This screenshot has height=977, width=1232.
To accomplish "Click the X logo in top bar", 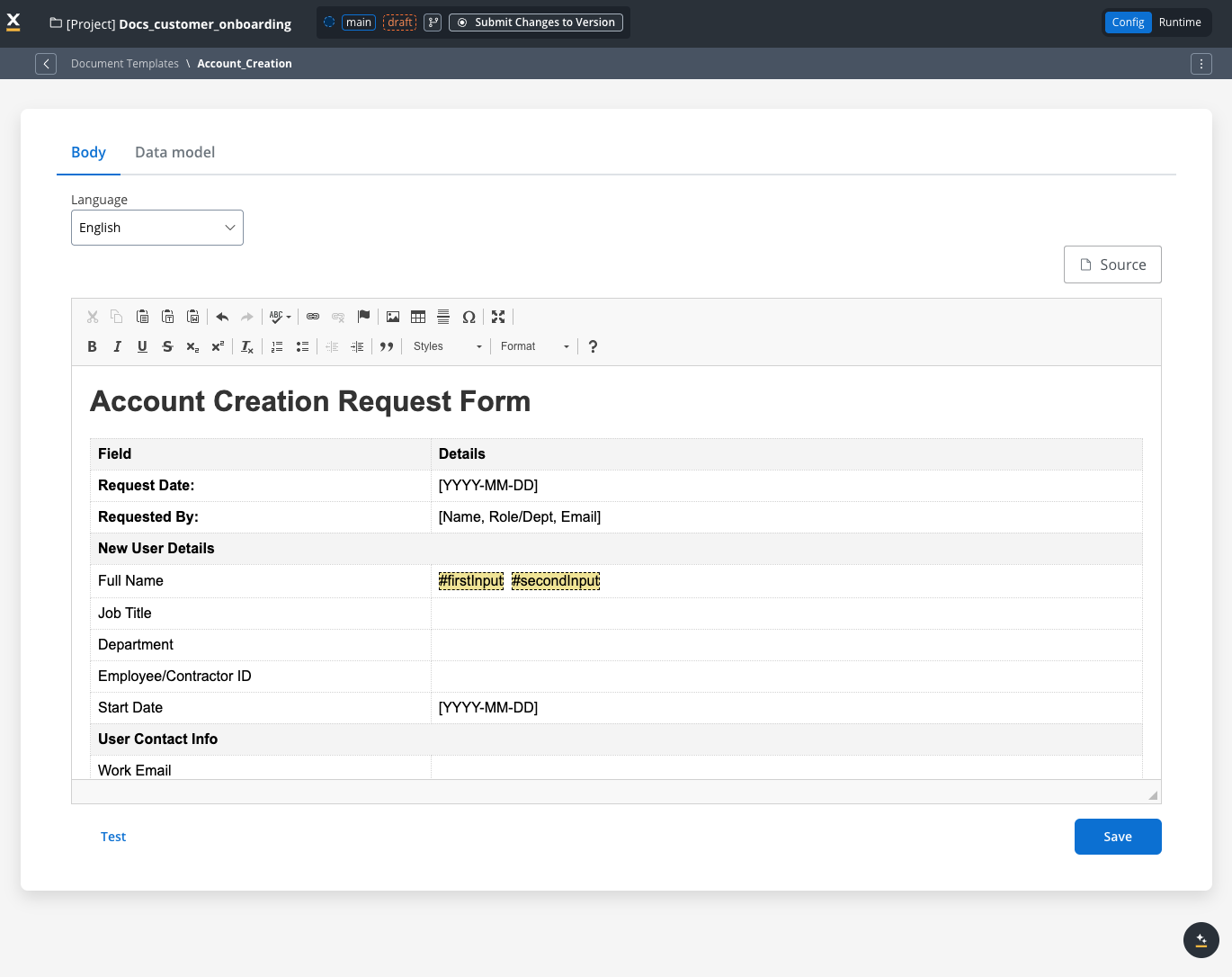I will [x=13, y=22].
